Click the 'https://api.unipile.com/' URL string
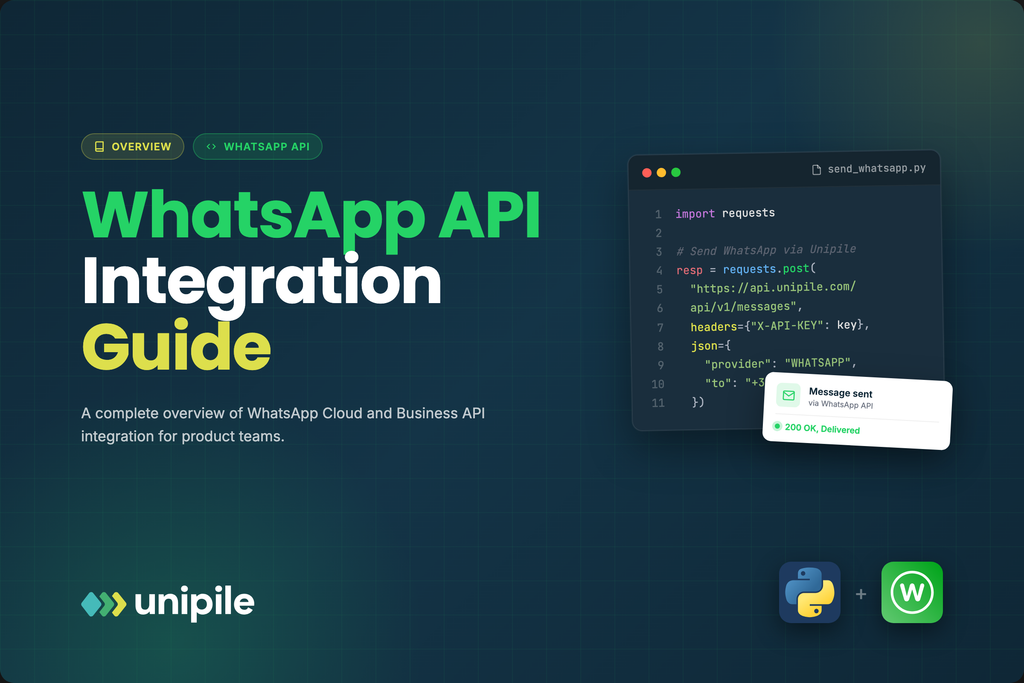The height and width of the screenshot is (683, 1024). 773,287
